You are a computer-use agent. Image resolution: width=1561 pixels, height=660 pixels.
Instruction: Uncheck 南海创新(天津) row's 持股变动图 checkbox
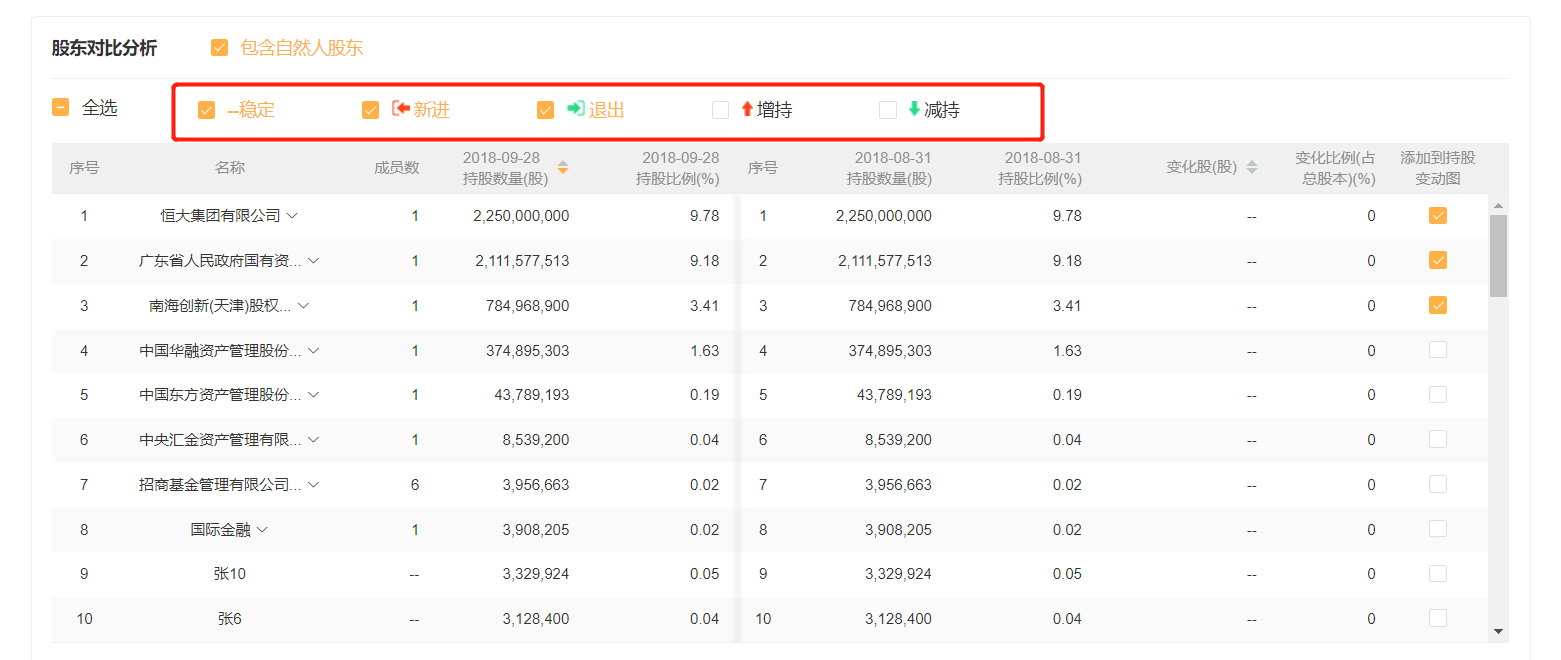click(x=1438, y=305)
